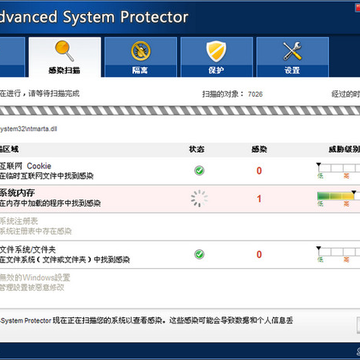Open the 感染扫描 scan tab
The image size is (360, 360).
tap(65, 57)
